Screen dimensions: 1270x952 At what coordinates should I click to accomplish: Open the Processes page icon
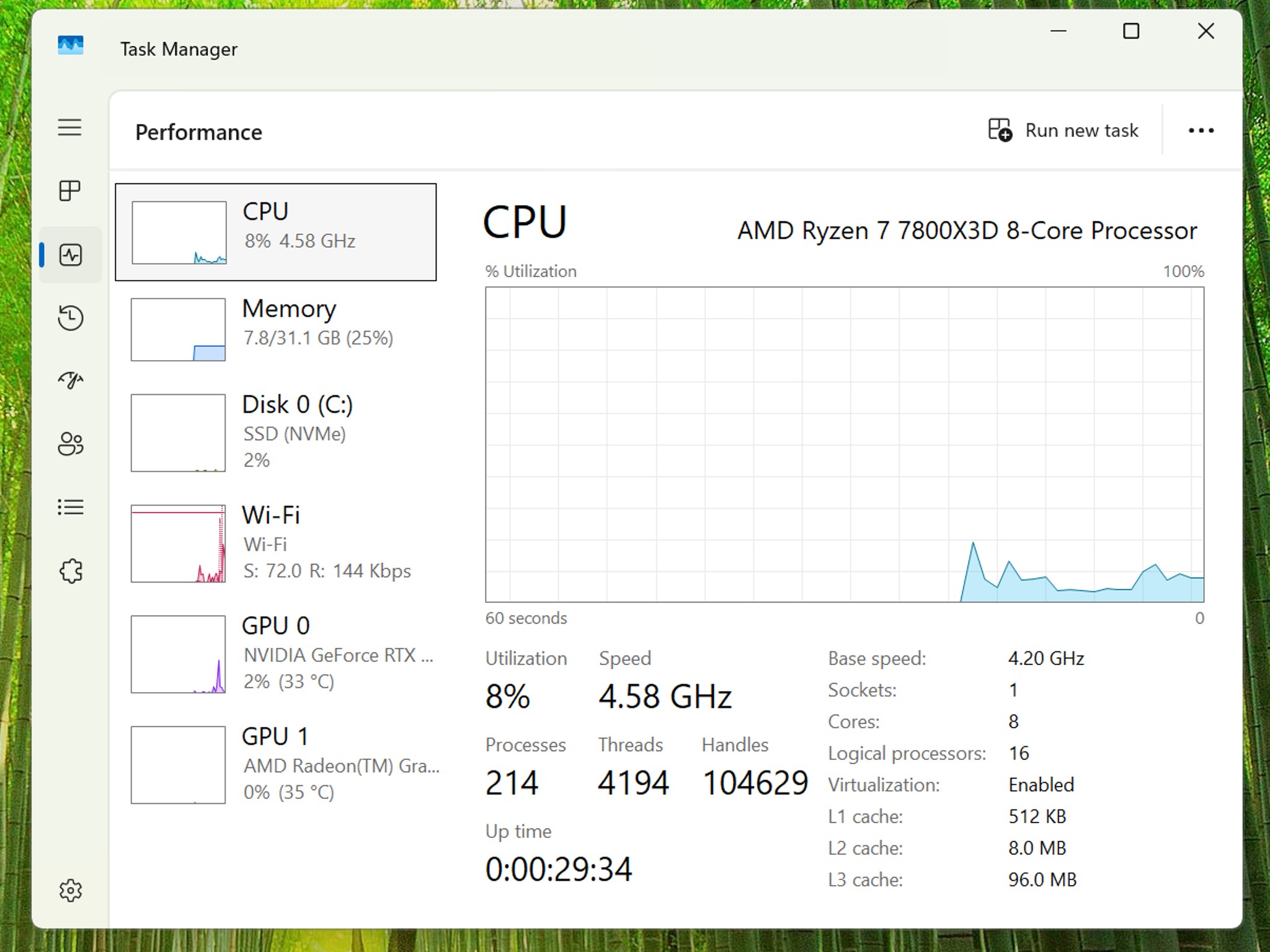(70, 191)
